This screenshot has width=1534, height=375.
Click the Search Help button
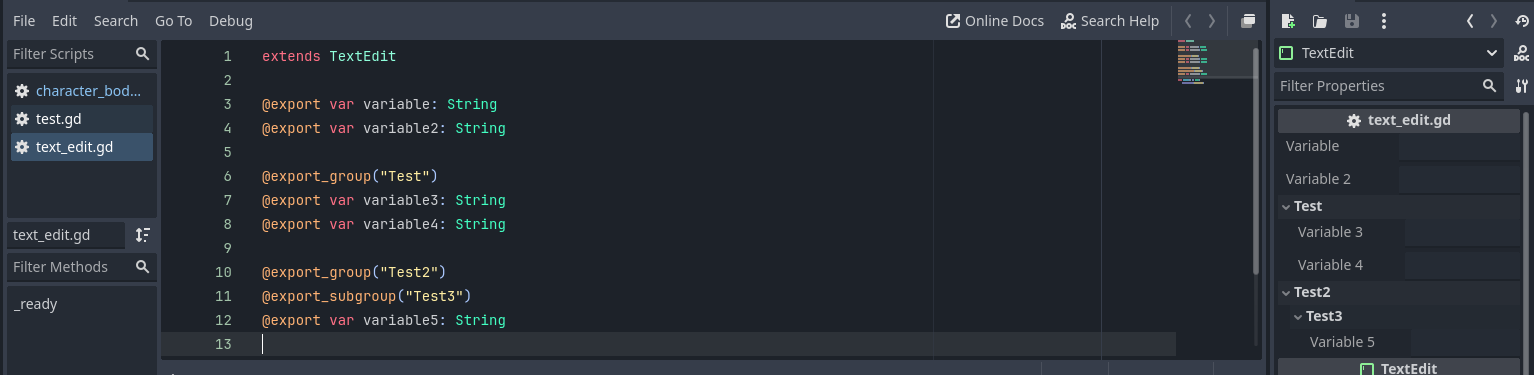1110,21
